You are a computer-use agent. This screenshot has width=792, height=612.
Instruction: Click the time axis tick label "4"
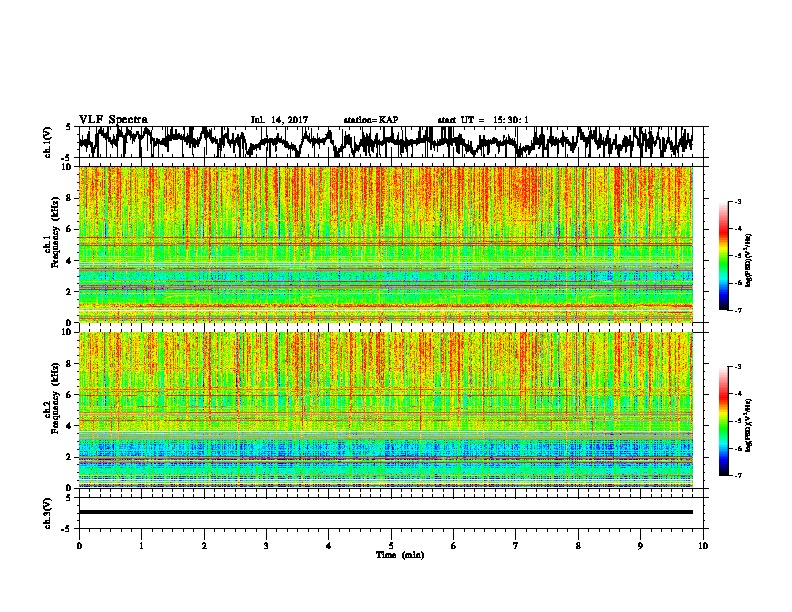coord(329,546)
